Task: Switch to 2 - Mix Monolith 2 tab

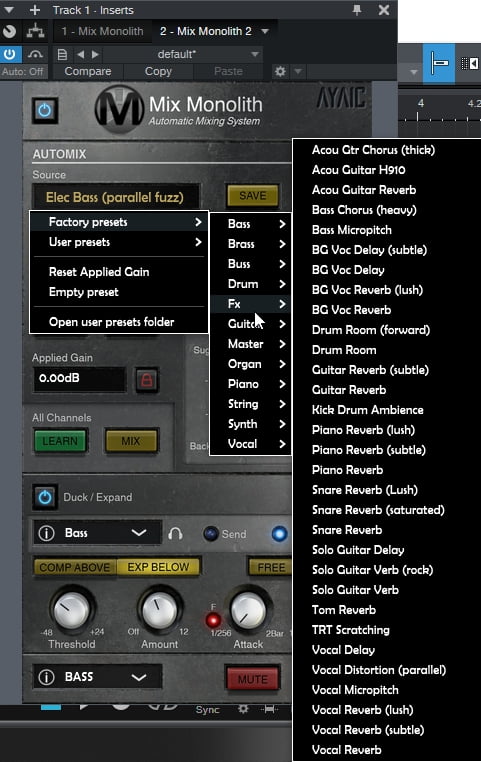Action: click(206, 32)
